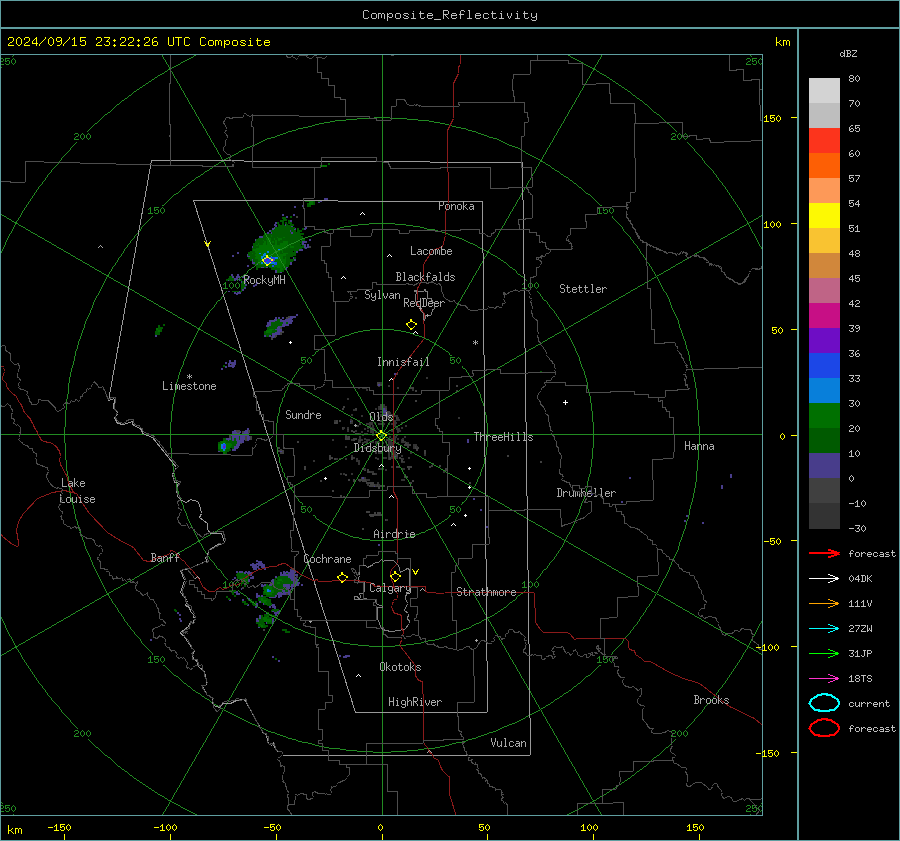This screenshot has width=900, height=841.
Task: Click the Vulcan map label
Action: tap(509, 743)
